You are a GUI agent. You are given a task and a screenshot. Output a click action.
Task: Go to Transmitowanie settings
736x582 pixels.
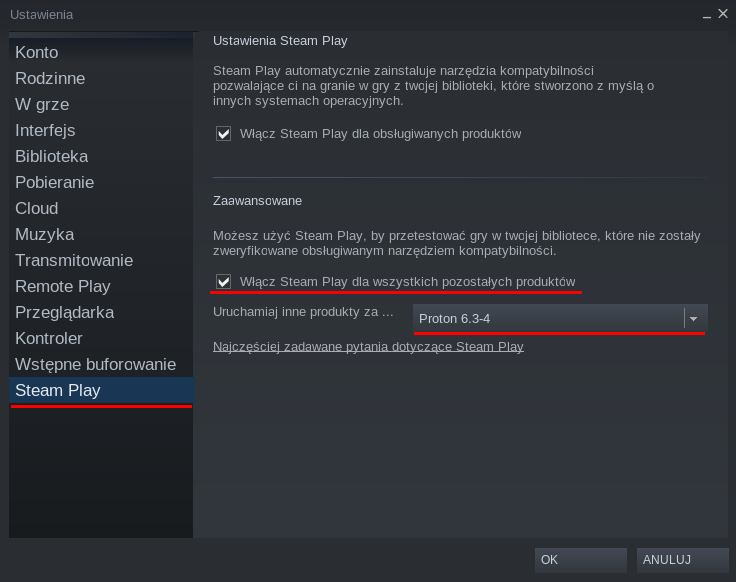click(x=101, y=260)
